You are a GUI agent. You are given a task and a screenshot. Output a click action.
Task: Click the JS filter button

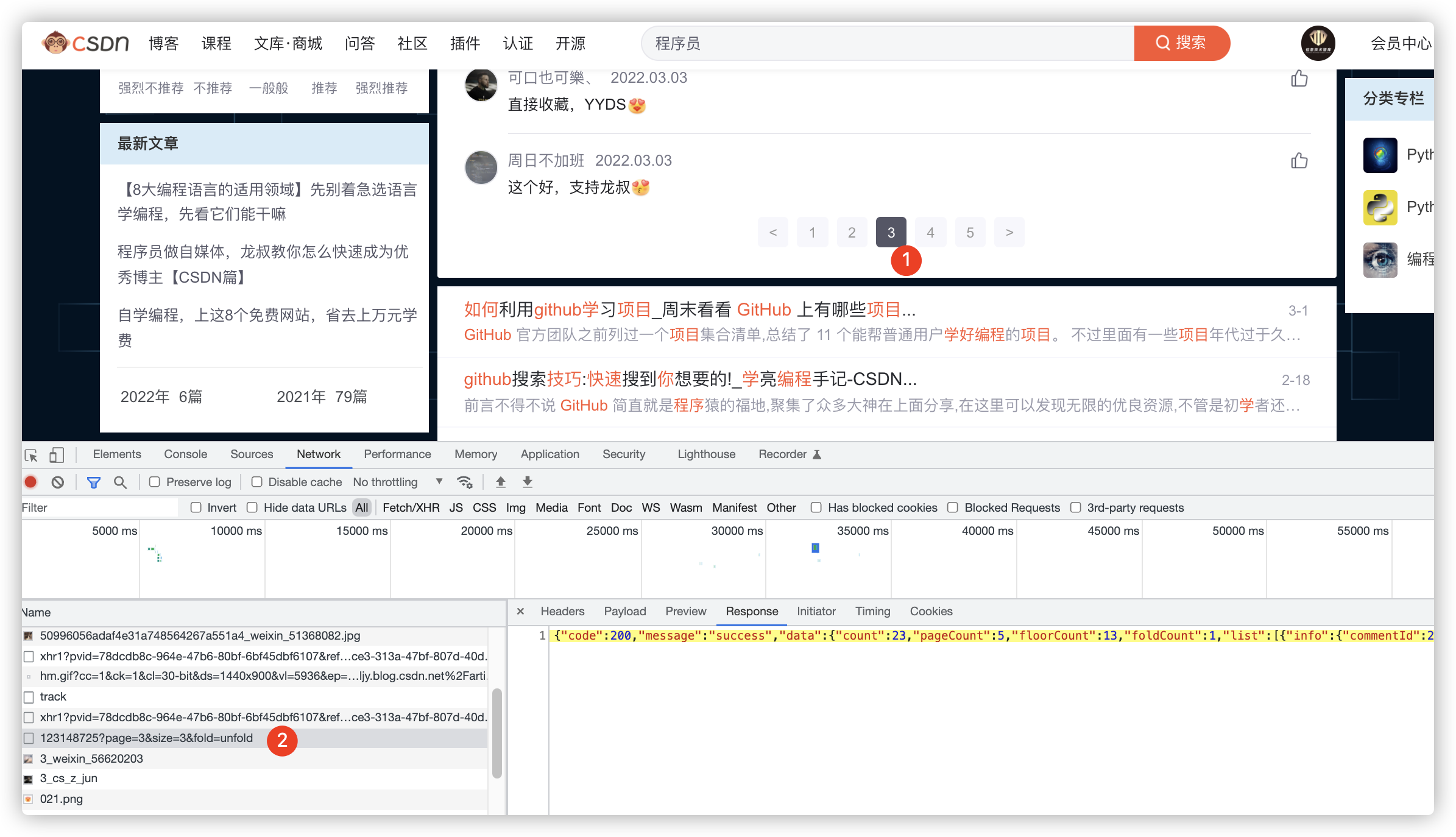coord(455,507)
